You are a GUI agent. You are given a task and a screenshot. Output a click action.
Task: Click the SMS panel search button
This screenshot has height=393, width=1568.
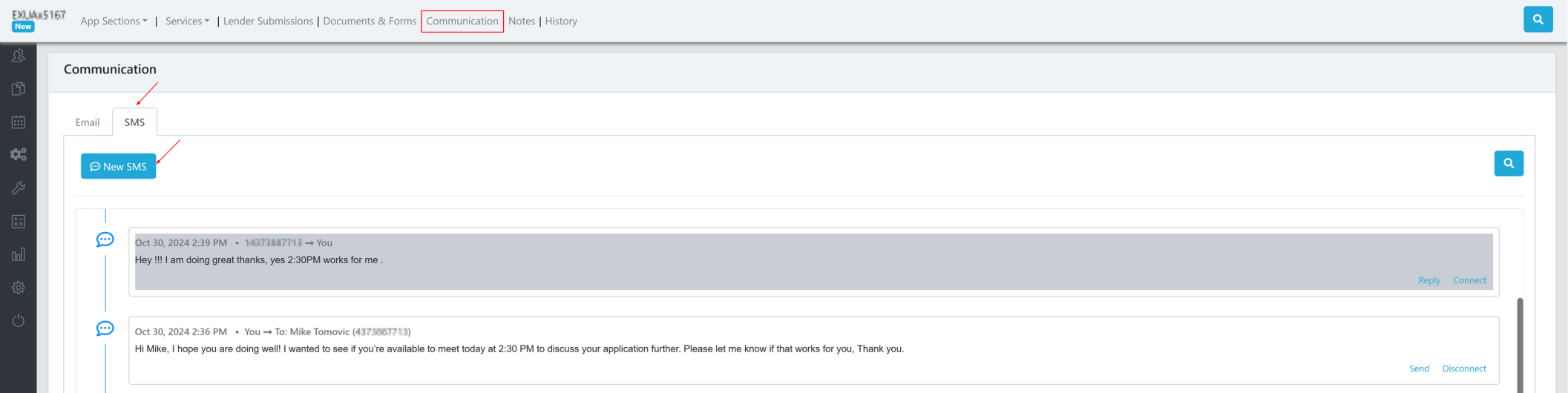tap(1508, 163)
